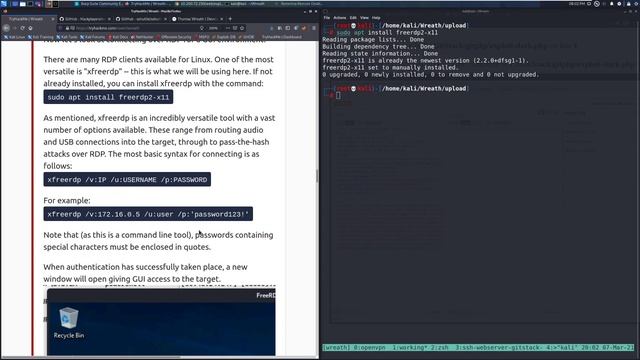Switch to Burp Suite taskbar window

[98, 4]
